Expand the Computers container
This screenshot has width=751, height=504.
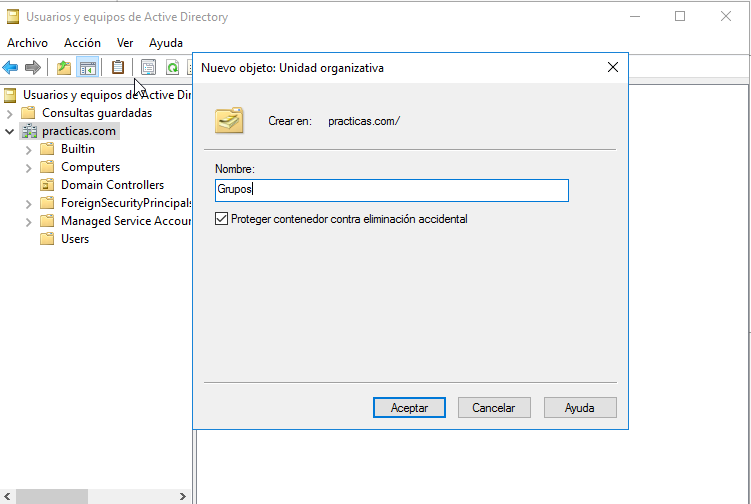(x=28, y=167)
